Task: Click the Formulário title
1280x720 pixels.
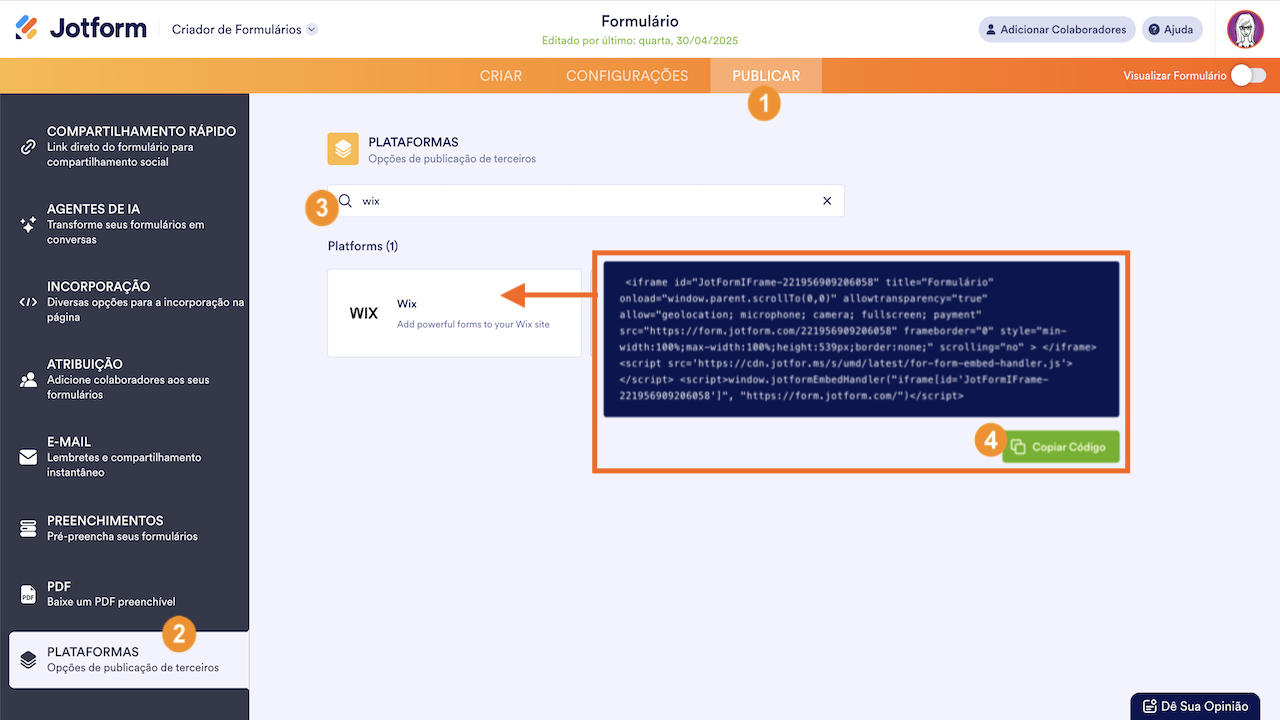Action: coord(640,21)
